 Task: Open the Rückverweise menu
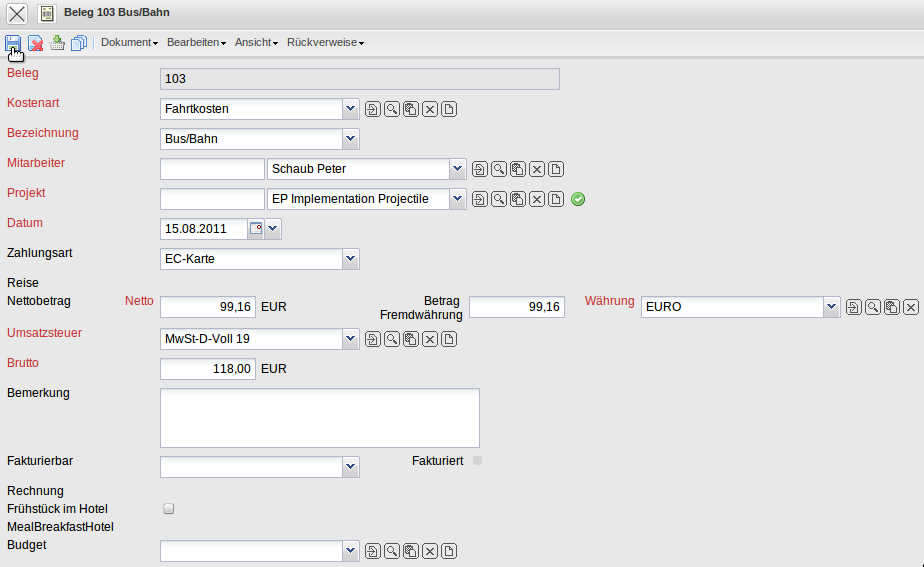325,43
